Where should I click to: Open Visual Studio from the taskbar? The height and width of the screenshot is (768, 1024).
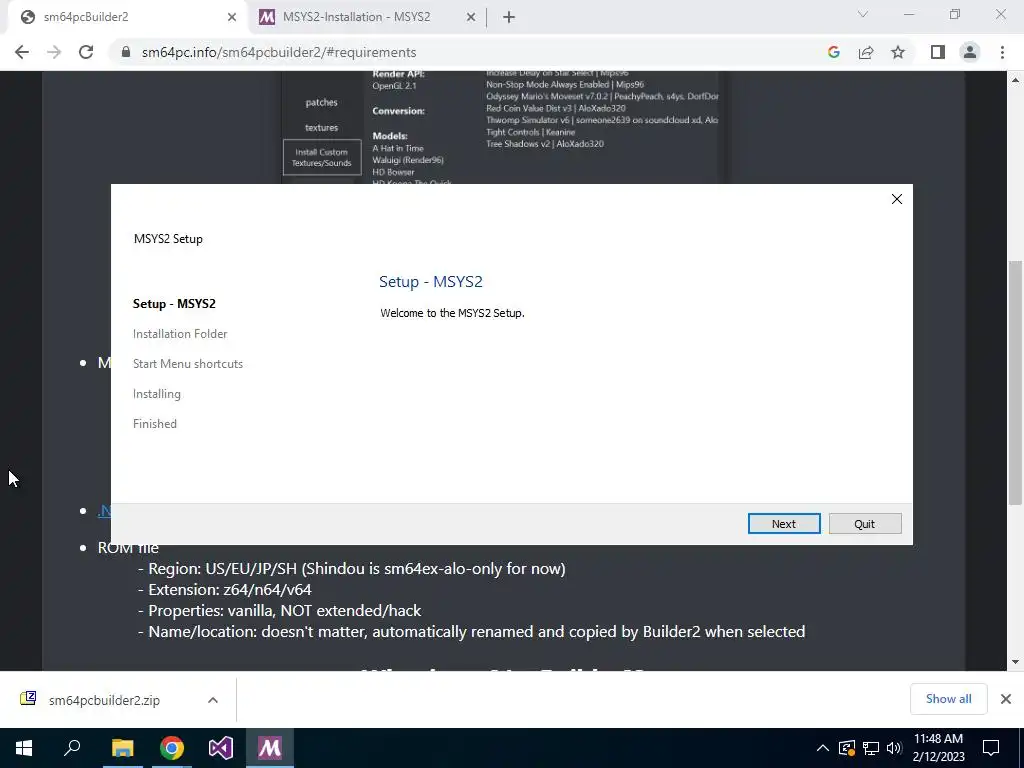(221, 748)
